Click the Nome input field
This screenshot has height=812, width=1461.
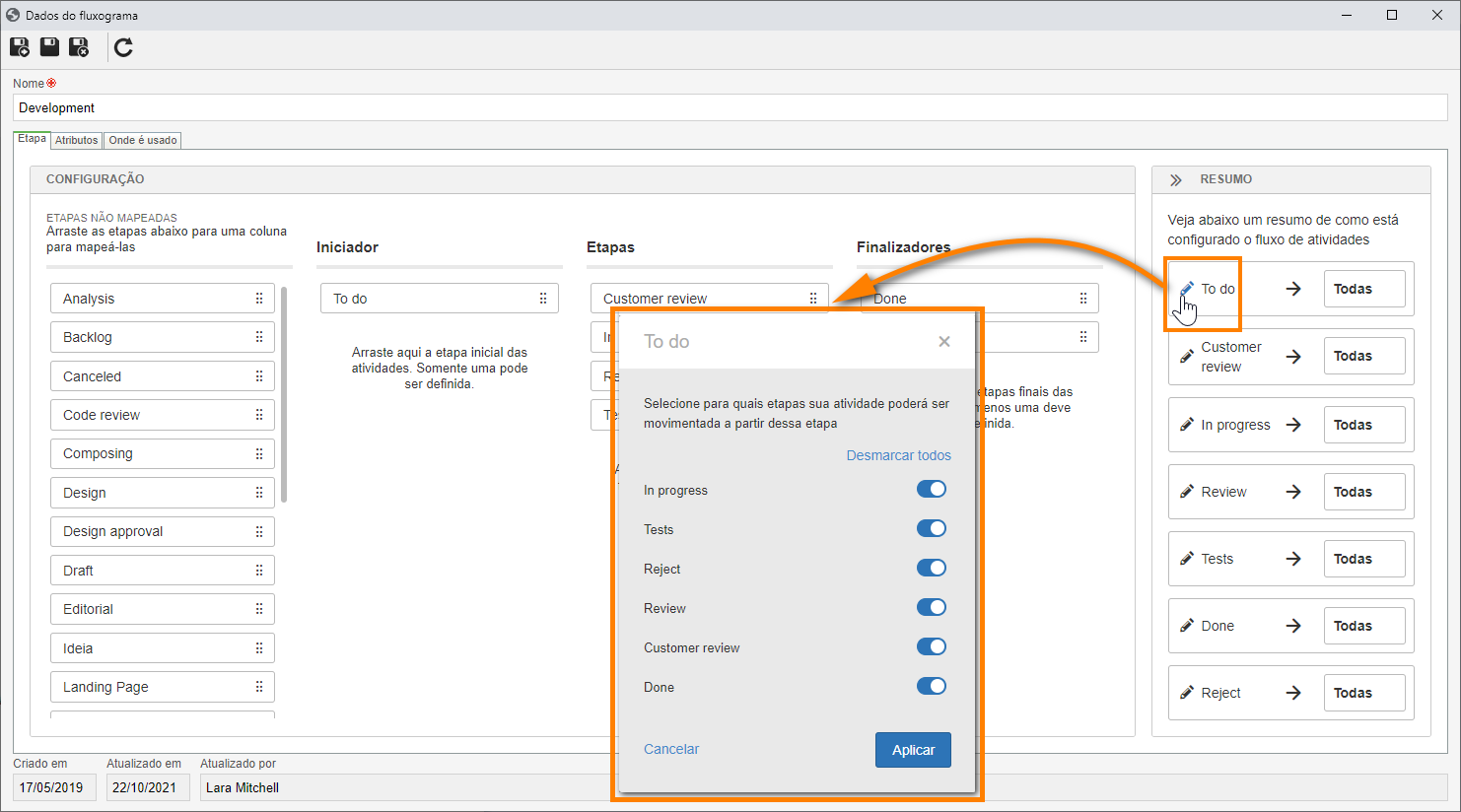coord(730,108)
